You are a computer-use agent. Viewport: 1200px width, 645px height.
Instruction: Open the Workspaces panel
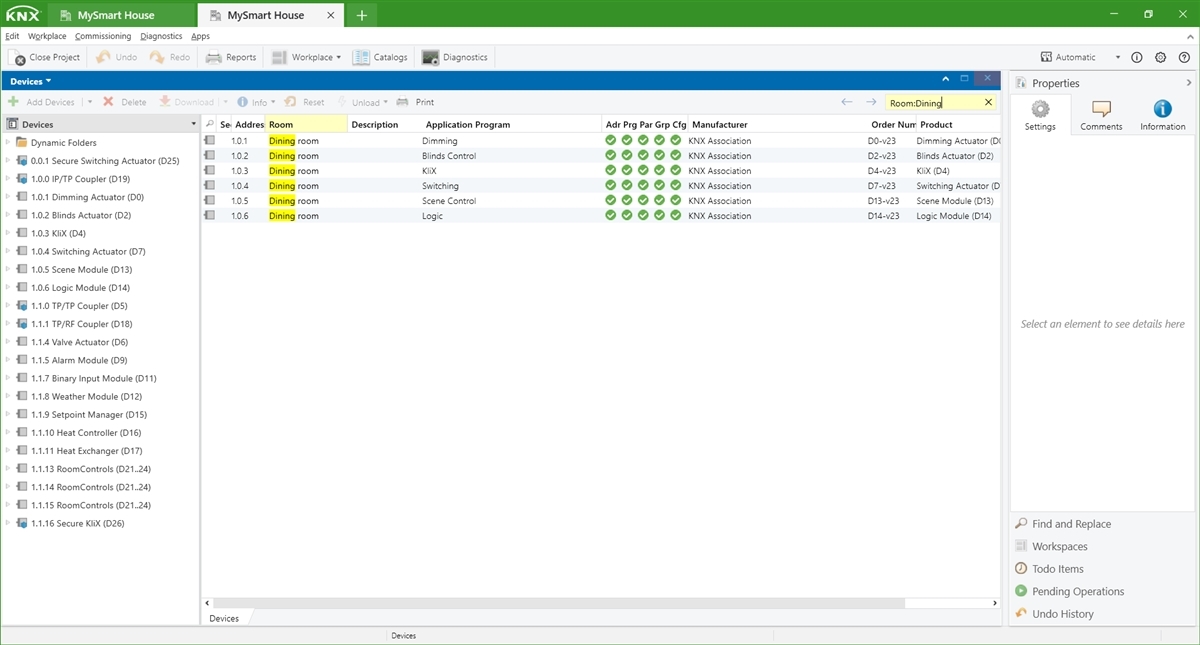coord(1060,546)
